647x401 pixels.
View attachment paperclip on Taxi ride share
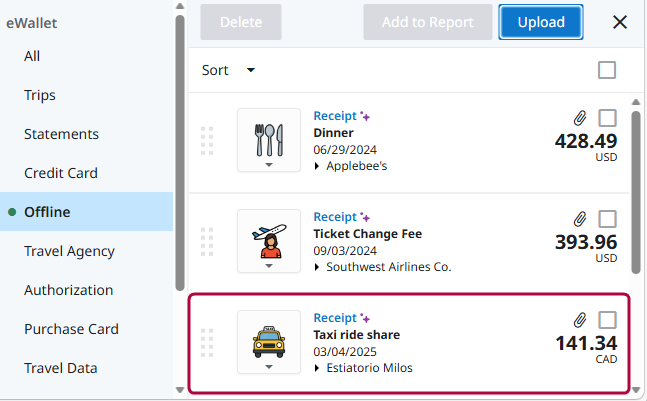pos(580,320)
